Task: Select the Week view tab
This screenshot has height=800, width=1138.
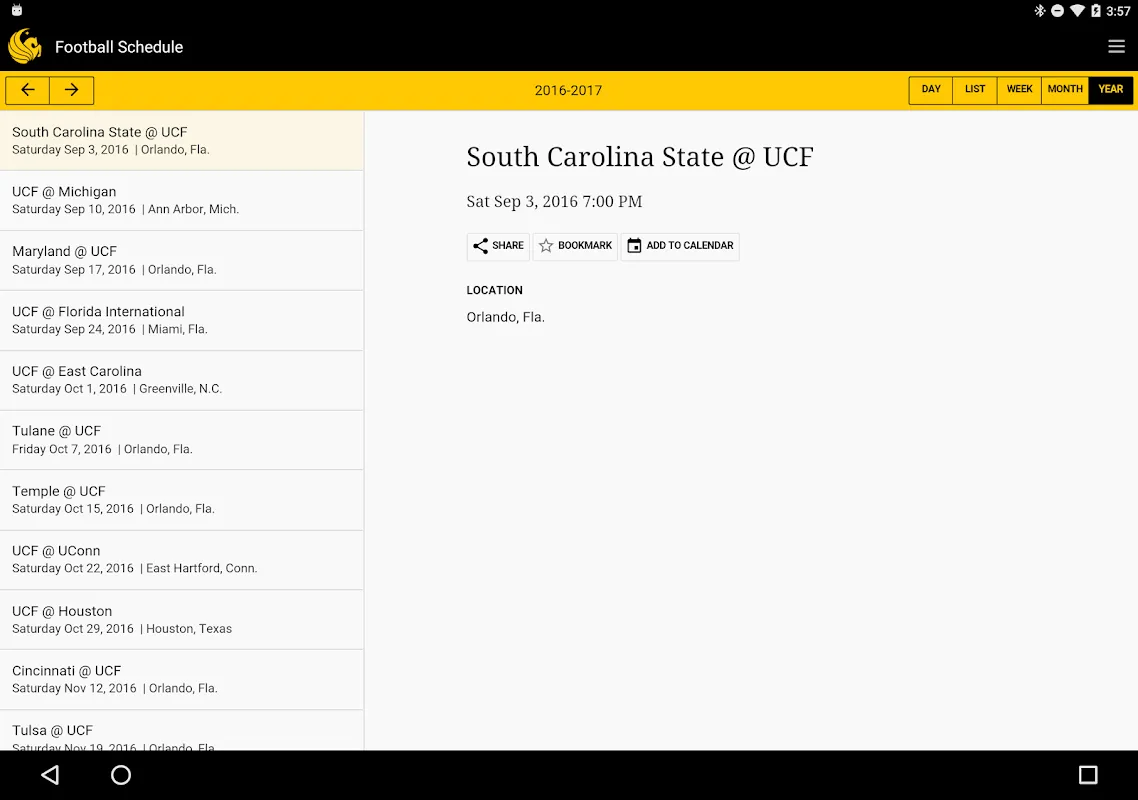Action: [x=1019, y=90]
